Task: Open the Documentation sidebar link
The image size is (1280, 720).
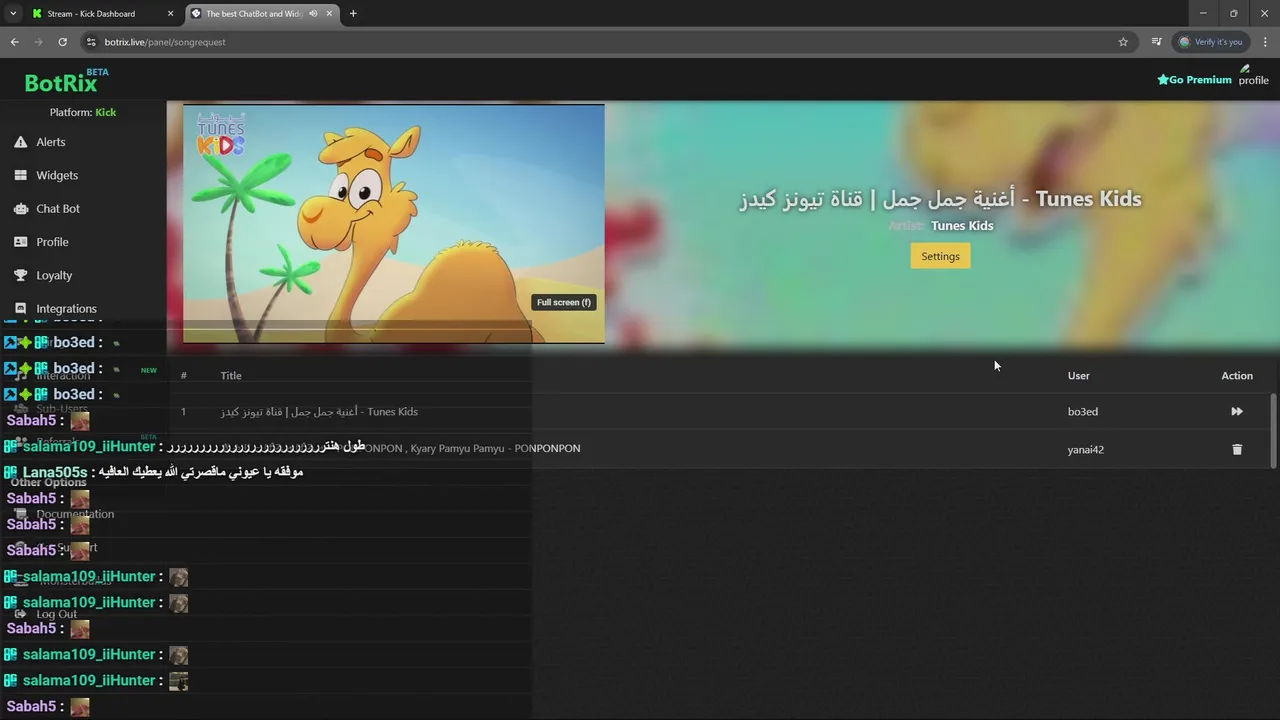Action: (x=65, y=514)
